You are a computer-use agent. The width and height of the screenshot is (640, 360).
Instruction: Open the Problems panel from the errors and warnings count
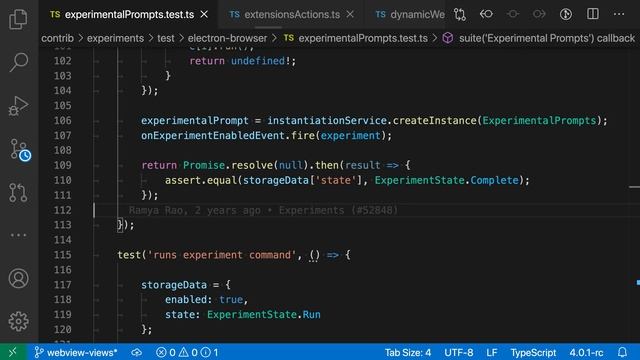coord(187,352)
